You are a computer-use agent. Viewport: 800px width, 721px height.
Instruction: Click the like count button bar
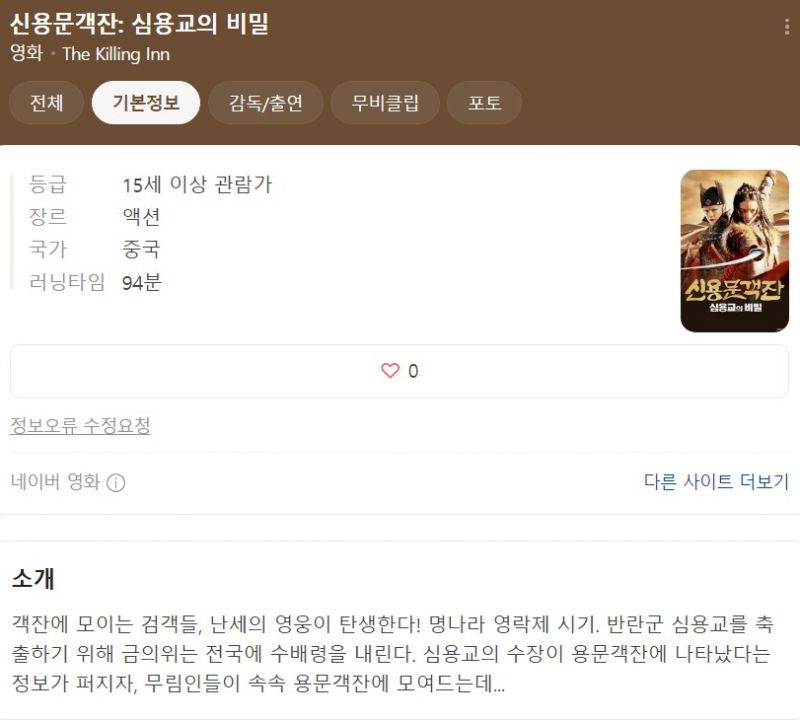click(399, 371)
